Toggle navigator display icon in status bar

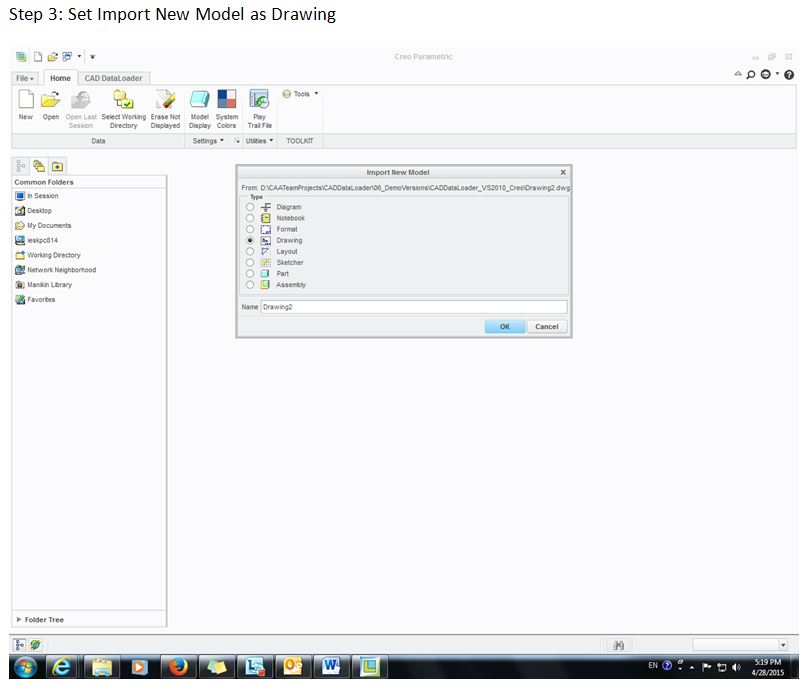20,645
